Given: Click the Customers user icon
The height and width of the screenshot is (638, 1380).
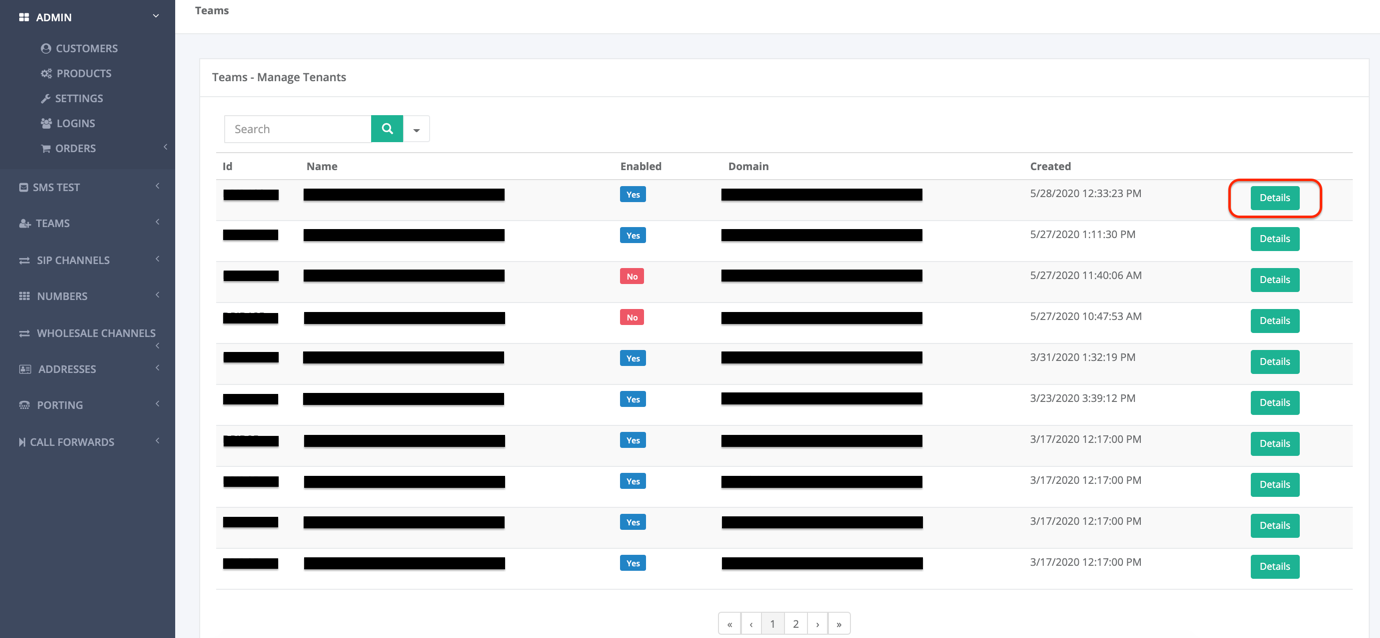Looking at the screenshot, I should click(46, 48).
